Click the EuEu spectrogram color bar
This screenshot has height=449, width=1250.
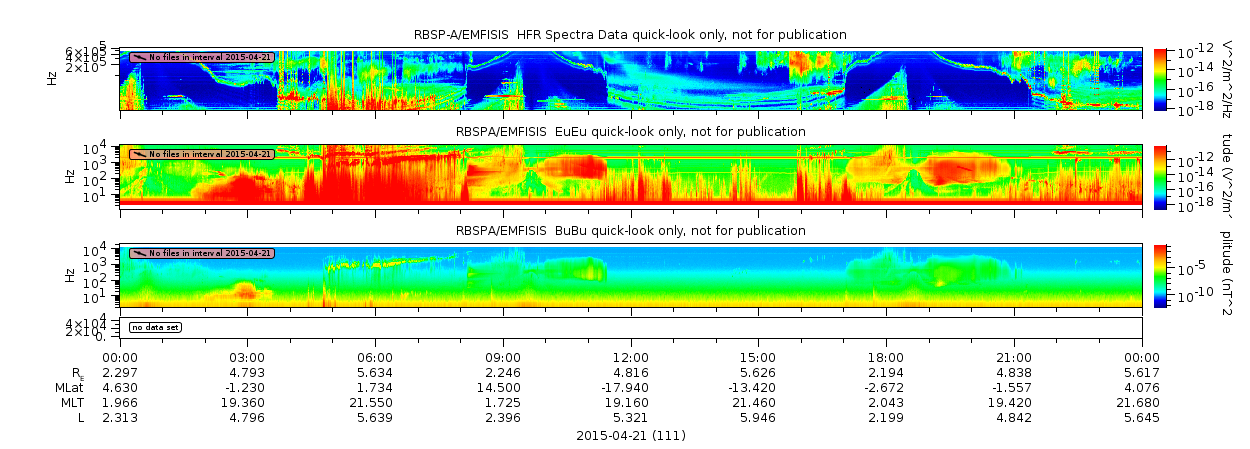point(1161,176)
